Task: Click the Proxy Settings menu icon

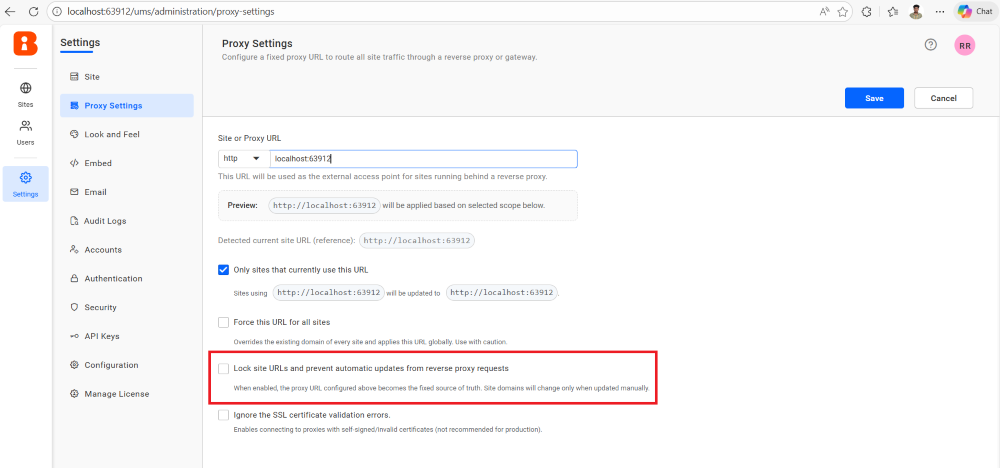Action: click(75, 106)
